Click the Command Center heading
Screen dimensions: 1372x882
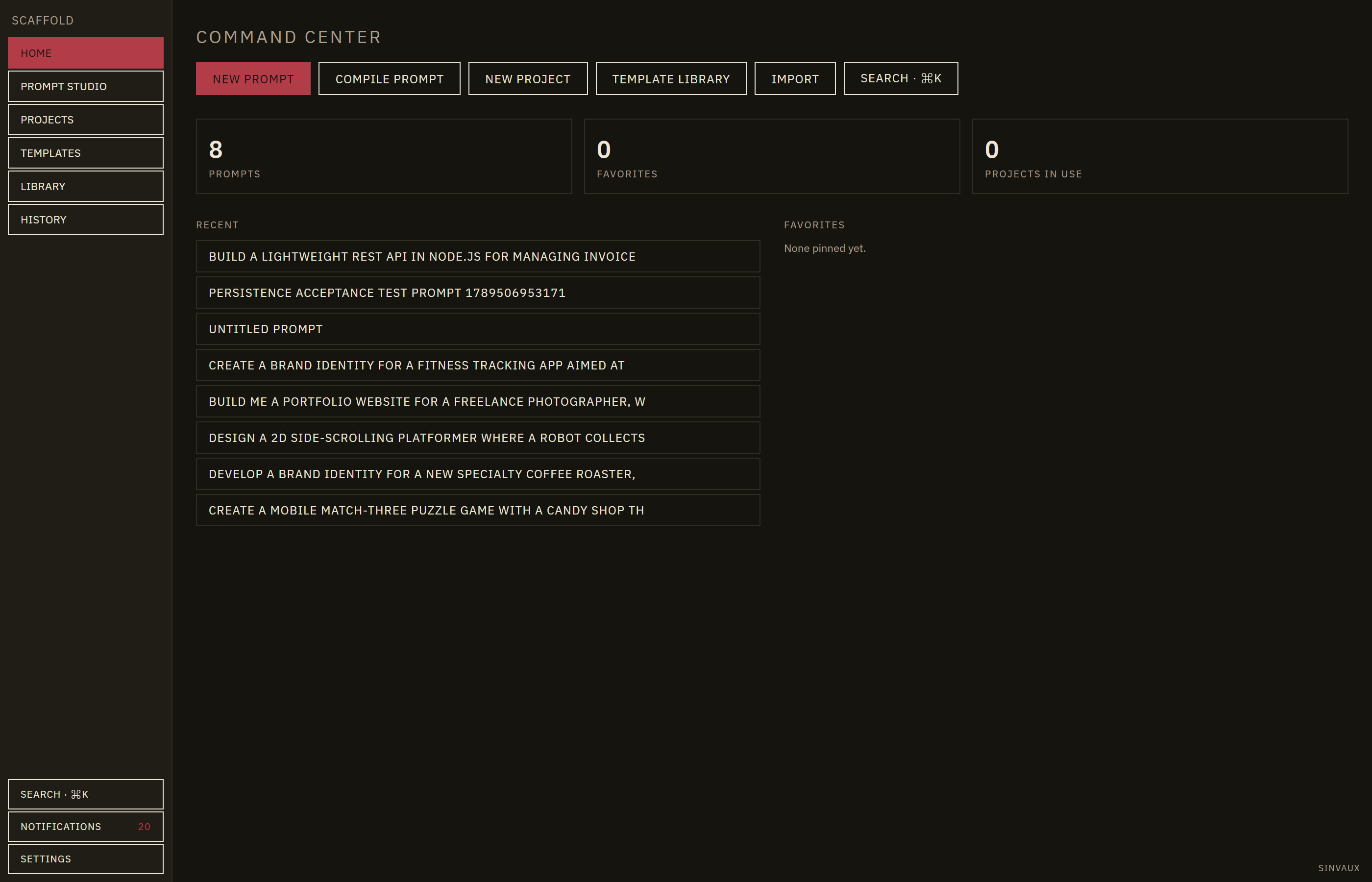tap(289, 37)
